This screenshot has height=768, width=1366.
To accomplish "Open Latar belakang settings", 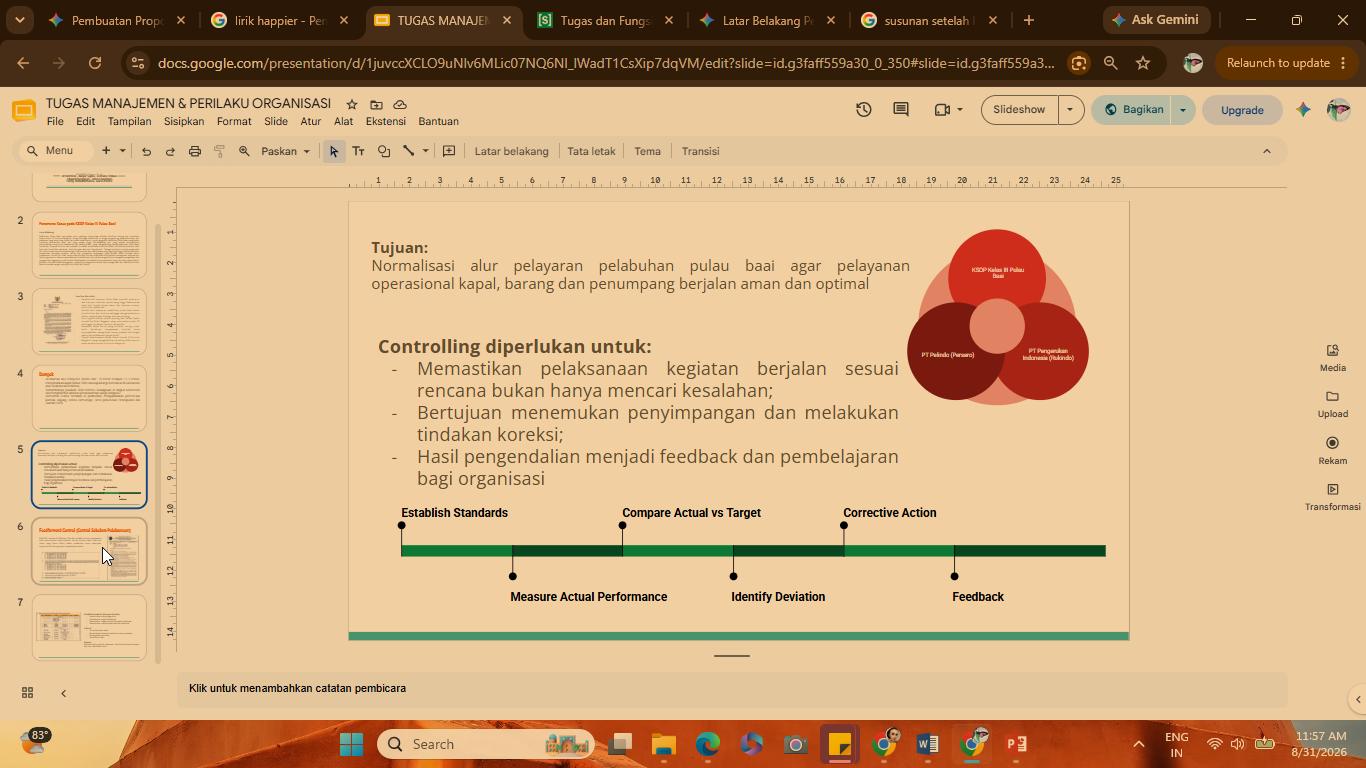I will [511, 151].
